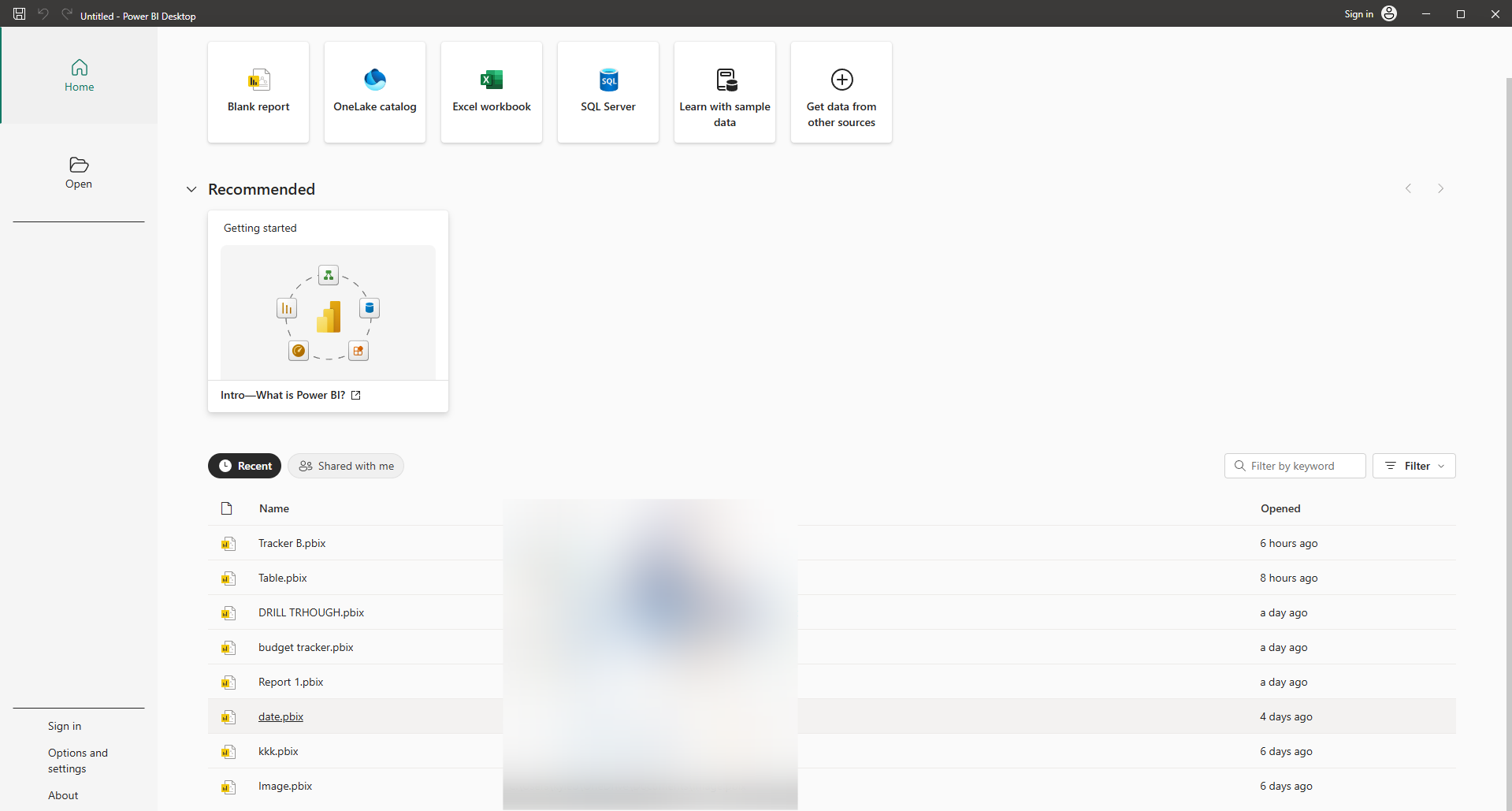Choose Learn with sample data

pyautogui.click(x=725, y=92)
